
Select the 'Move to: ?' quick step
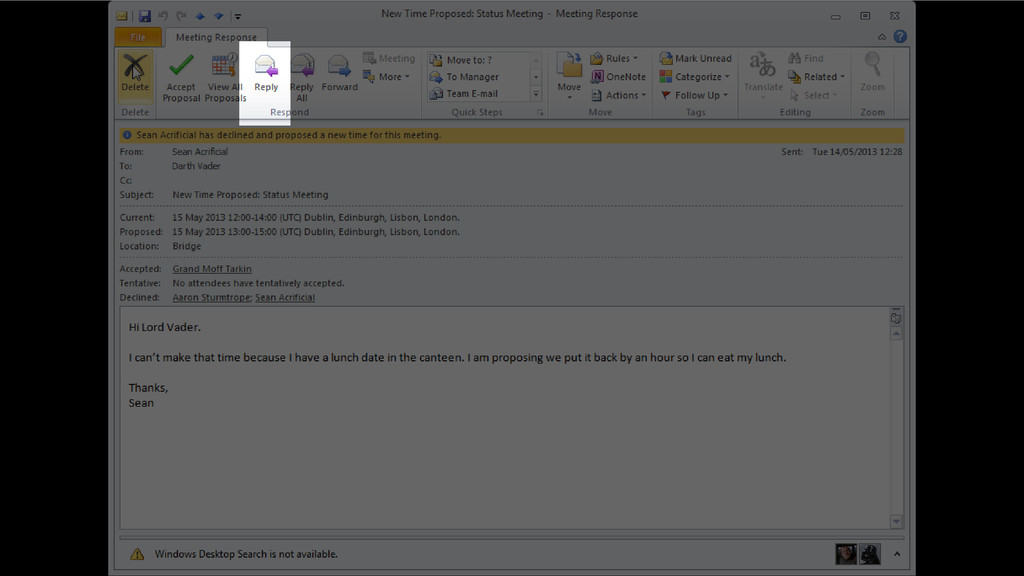click(x=479, y=59)
